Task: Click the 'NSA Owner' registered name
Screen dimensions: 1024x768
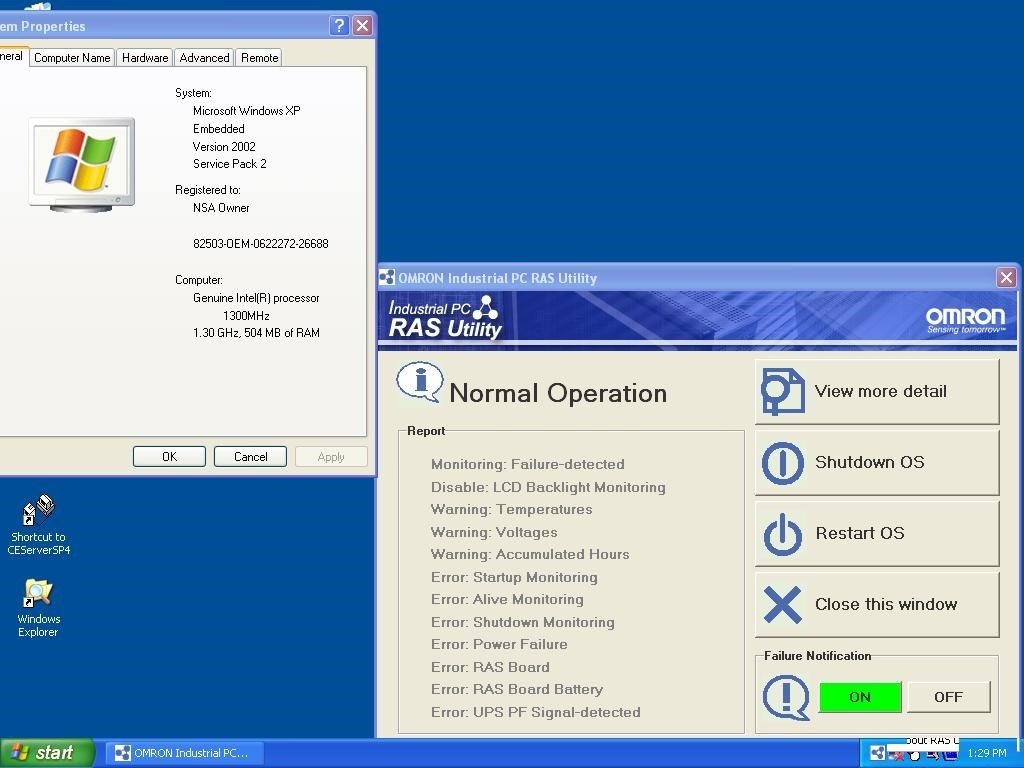Action: tap(221, 208)
